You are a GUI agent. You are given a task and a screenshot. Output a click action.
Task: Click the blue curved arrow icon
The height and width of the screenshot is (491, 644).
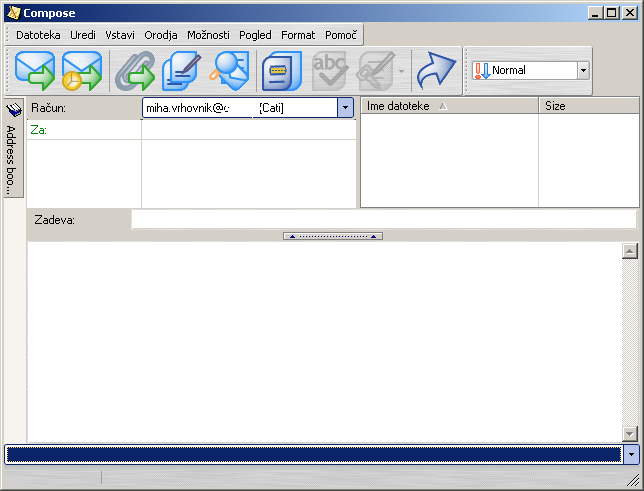(435, 71)
